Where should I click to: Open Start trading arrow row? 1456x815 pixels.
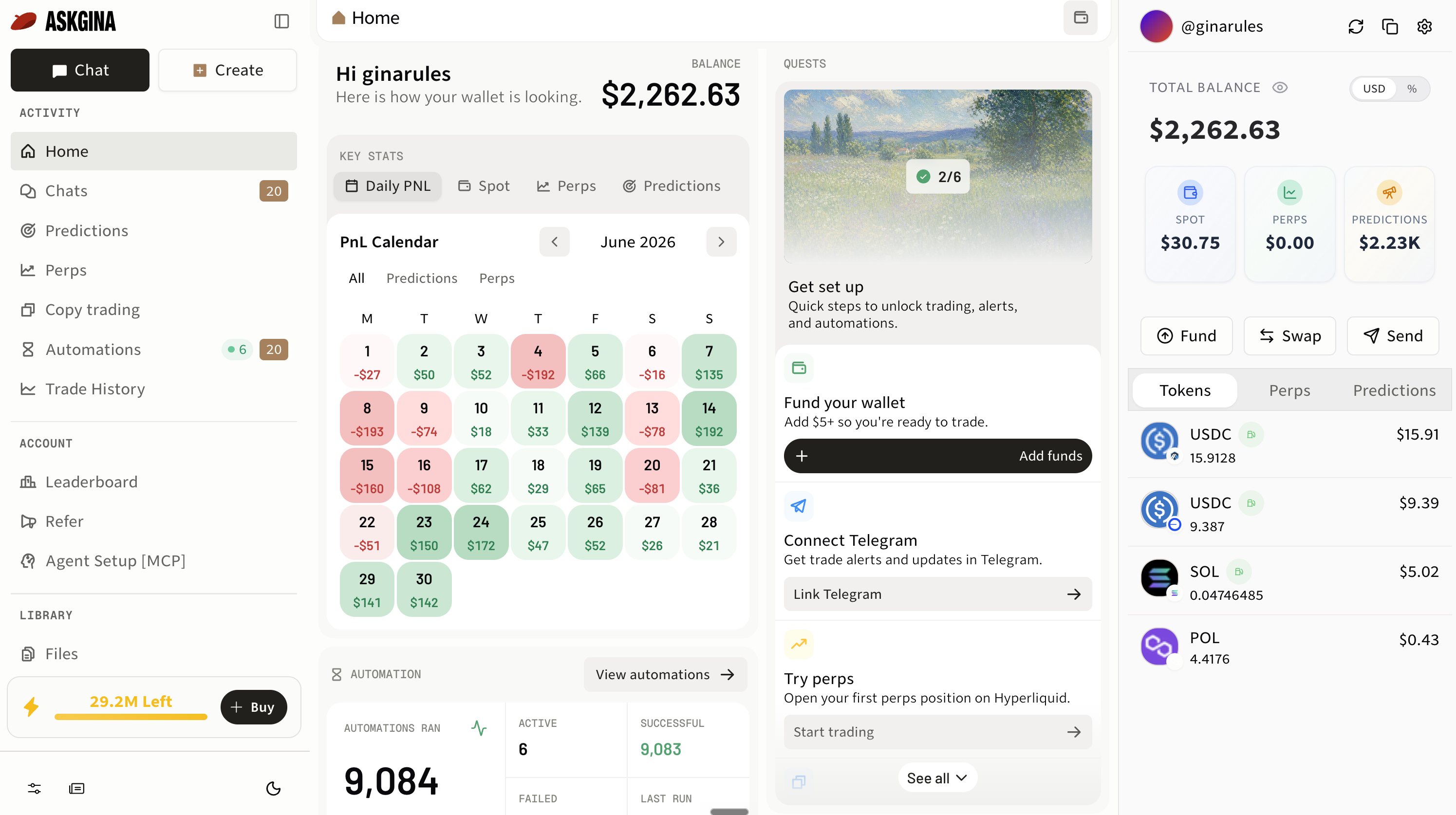point(937,732)
